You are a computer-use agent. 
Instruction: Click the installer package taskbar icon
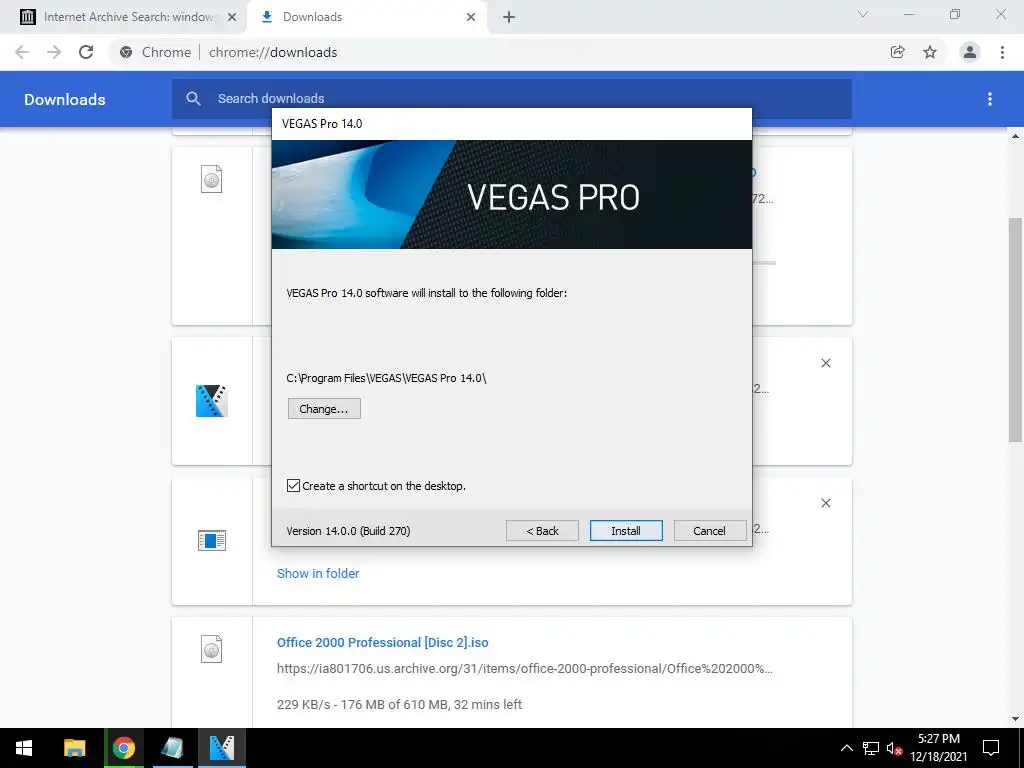[172, 748]
